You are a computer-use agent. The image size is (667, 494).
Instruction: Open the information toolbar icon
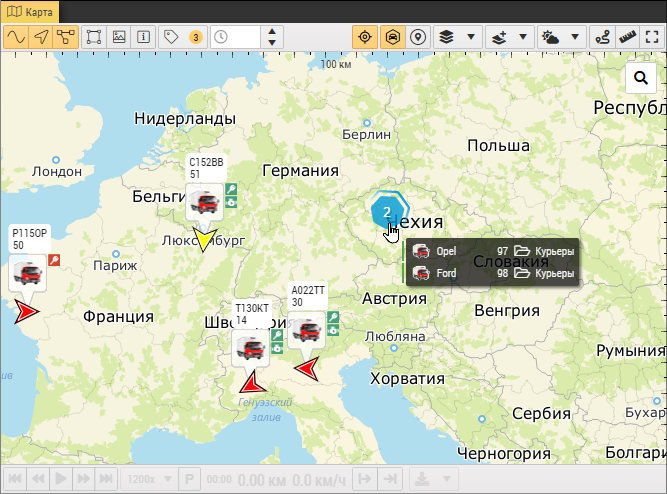coord(143,37)
